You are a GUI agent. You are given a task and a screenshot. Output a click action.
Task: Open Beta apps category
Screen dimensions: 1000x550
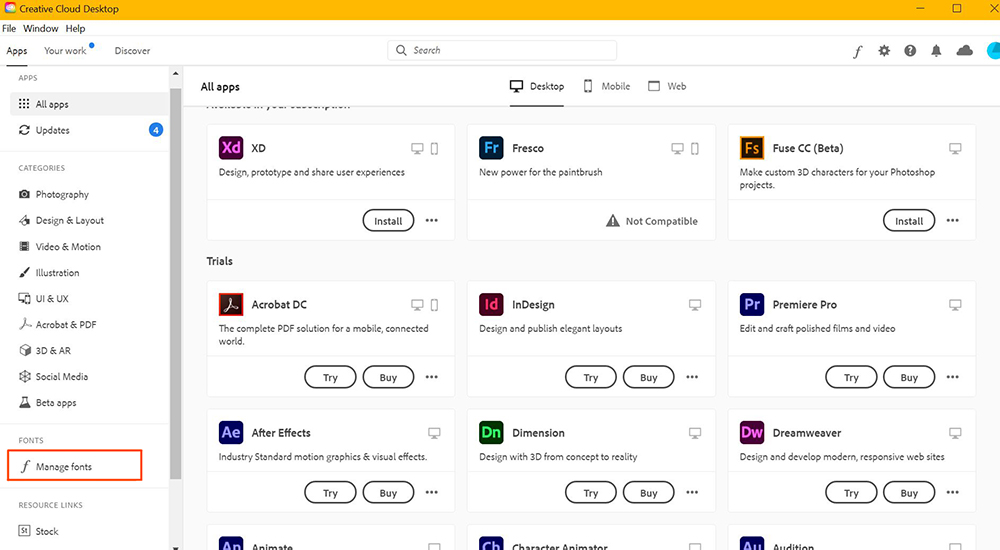[x=55, y=403]
